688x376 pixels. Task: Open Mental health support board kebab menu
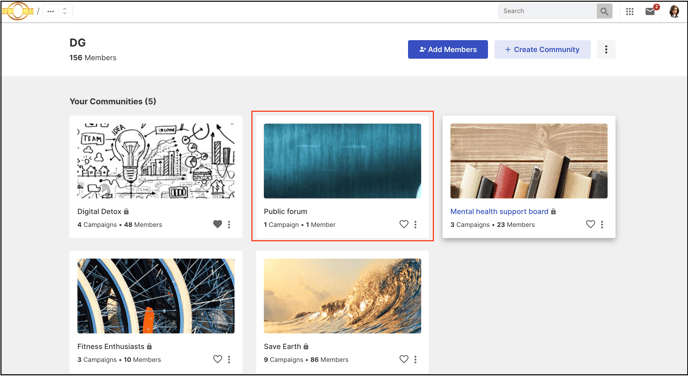pyautogui.click(x=602, y=224)
